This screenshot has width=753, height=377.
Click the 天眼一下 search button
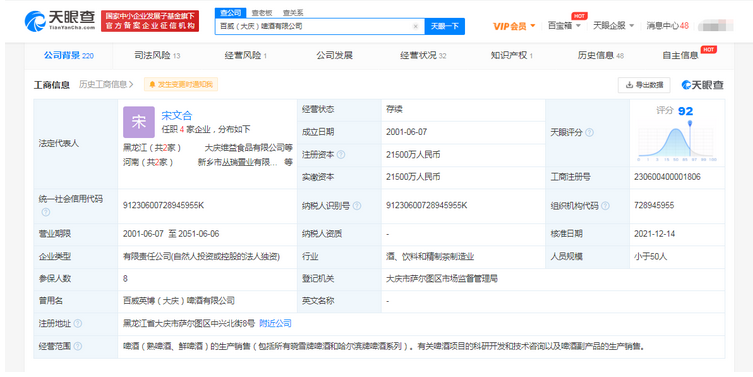[x=445, y=26]
